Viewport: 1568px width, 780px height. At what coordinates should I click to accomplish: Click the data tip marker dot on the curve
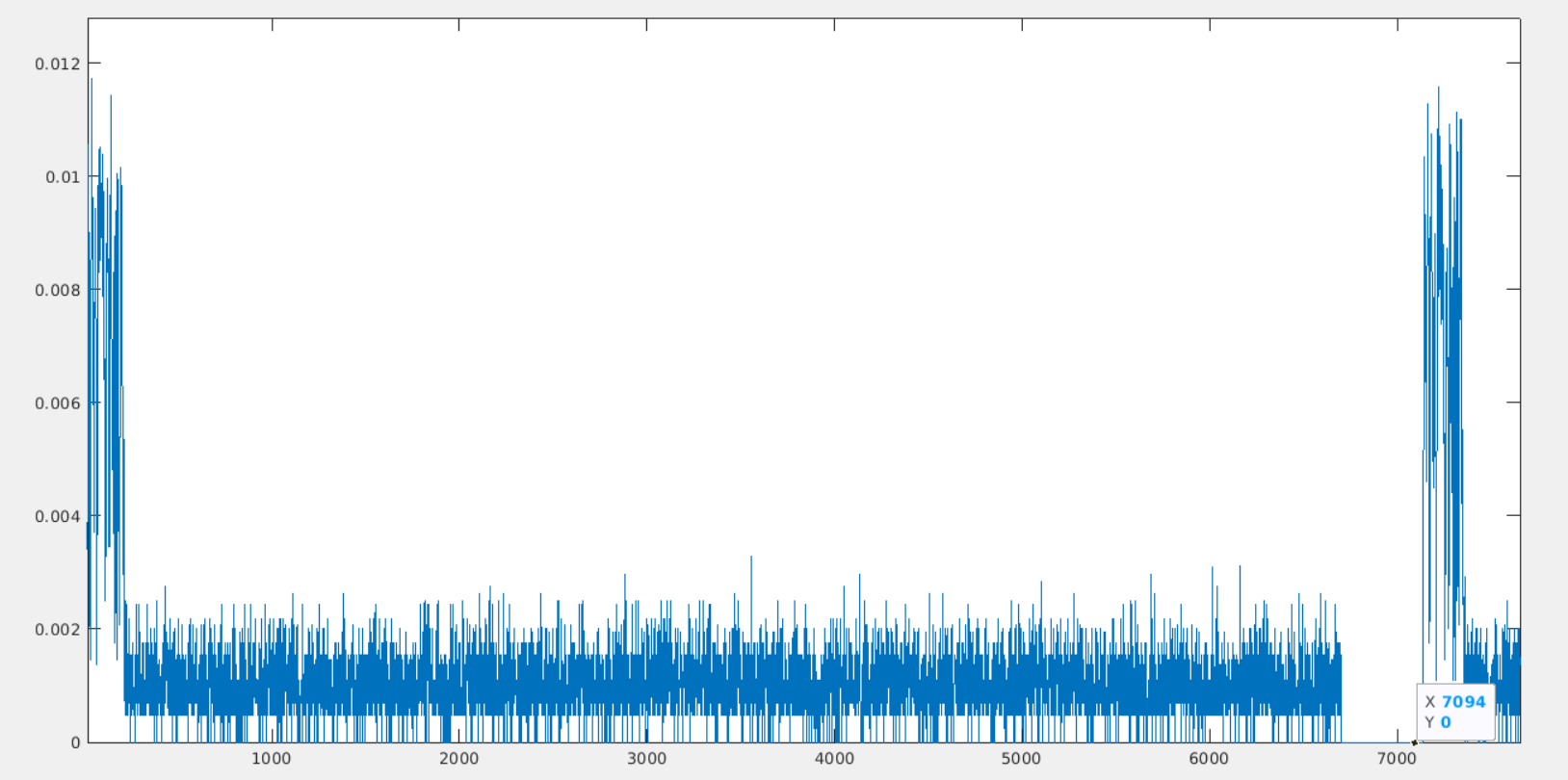1414,742
